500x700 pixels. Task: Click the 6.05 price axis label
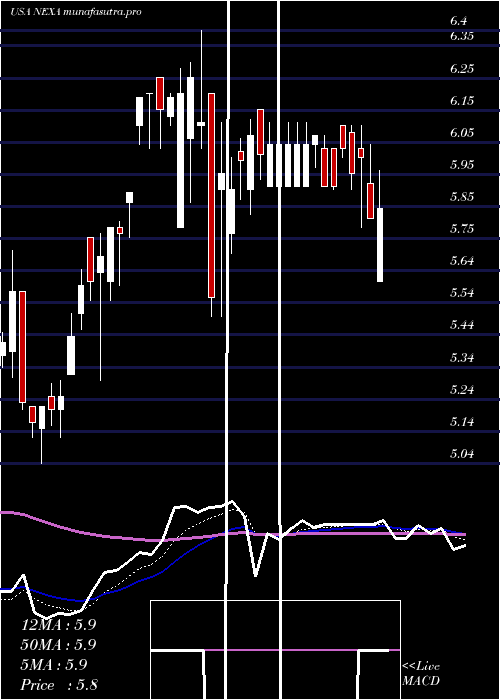point(462,133)
